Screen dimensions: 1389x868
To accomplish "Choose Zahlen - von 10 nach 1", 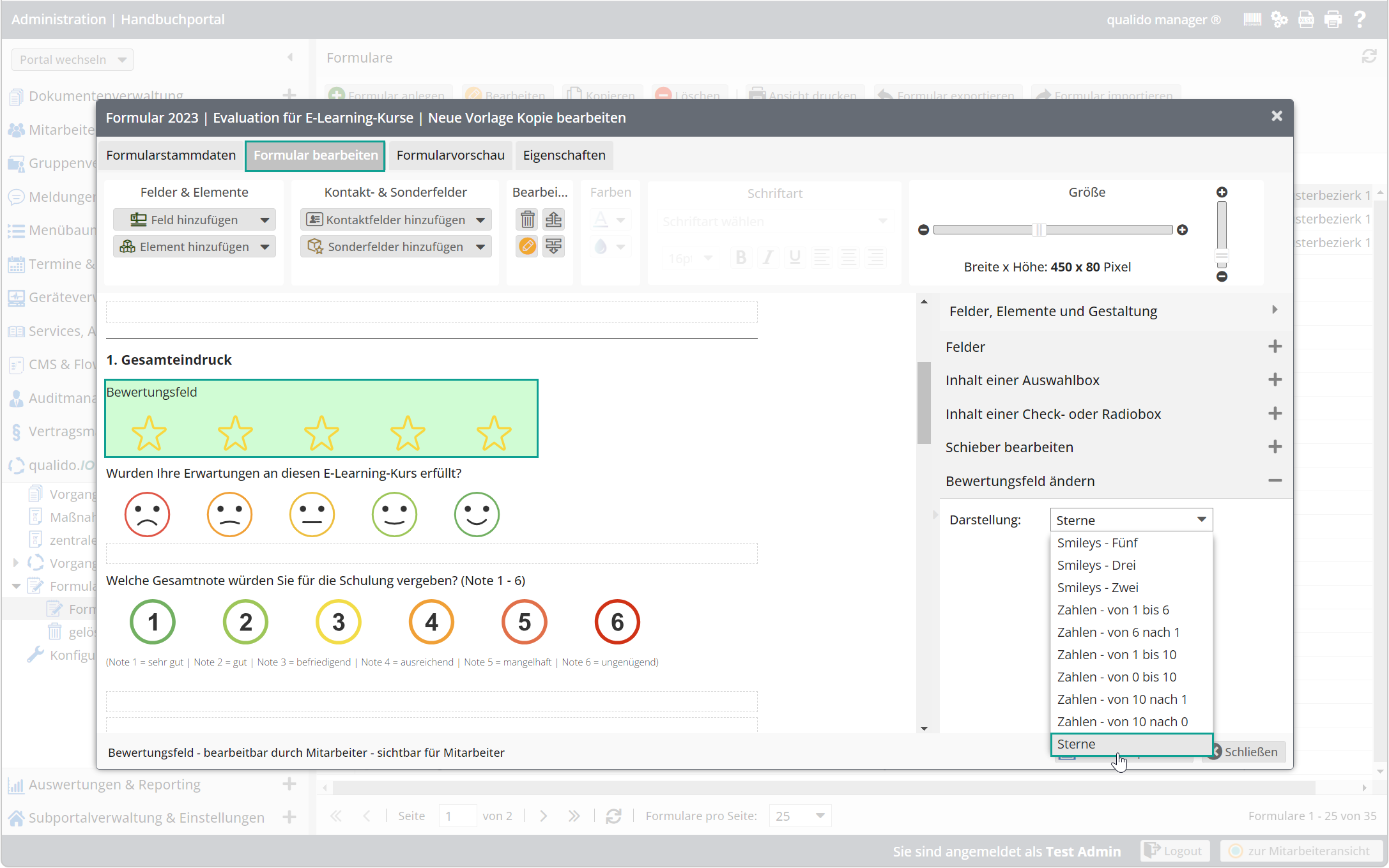I will pyautogui.click(x=1132, y=699).
